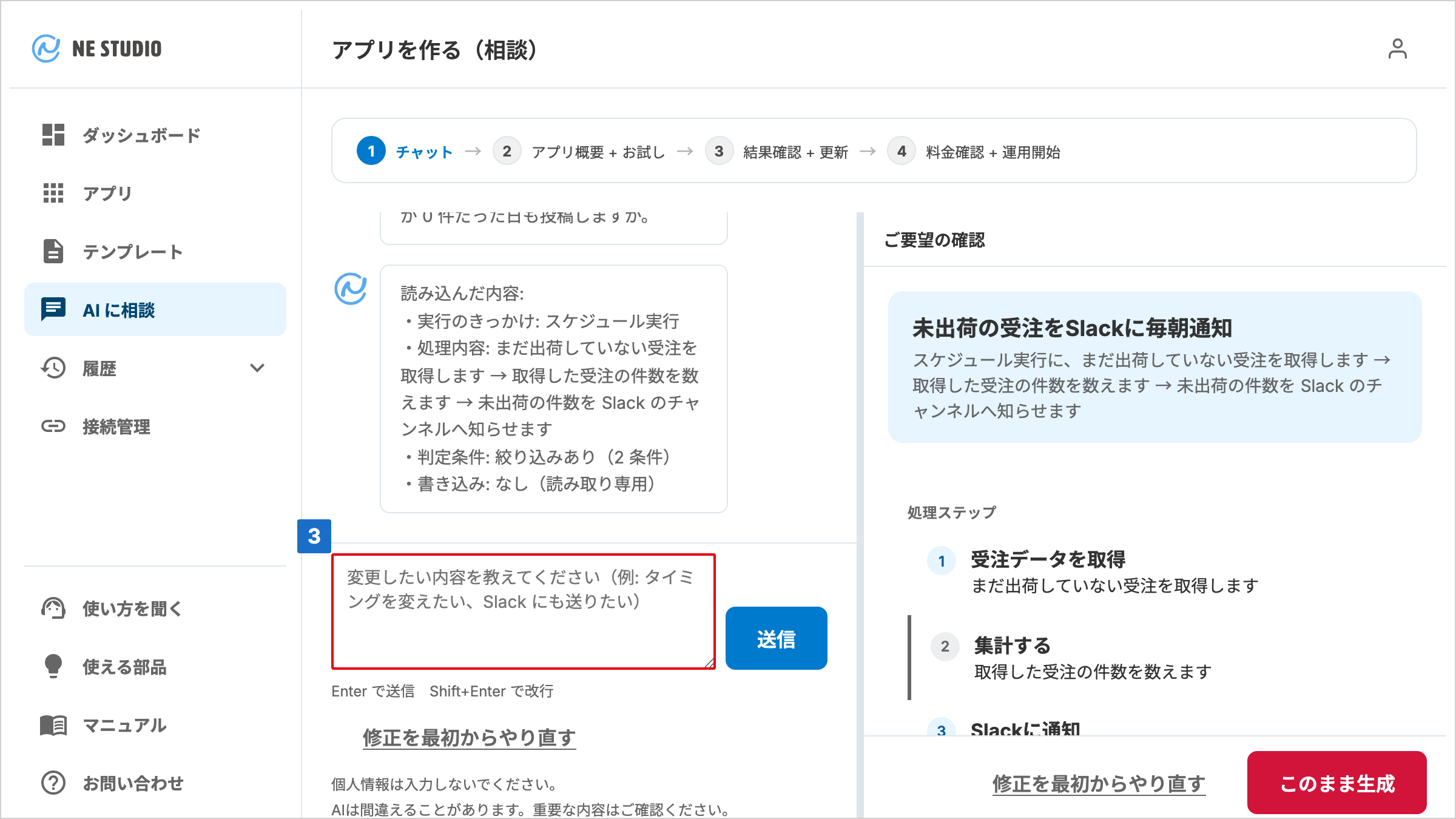Click the 未出荷の受注をSlackに毎朝通知 summary card
1456x819 pixels.
pos(1154,366)
